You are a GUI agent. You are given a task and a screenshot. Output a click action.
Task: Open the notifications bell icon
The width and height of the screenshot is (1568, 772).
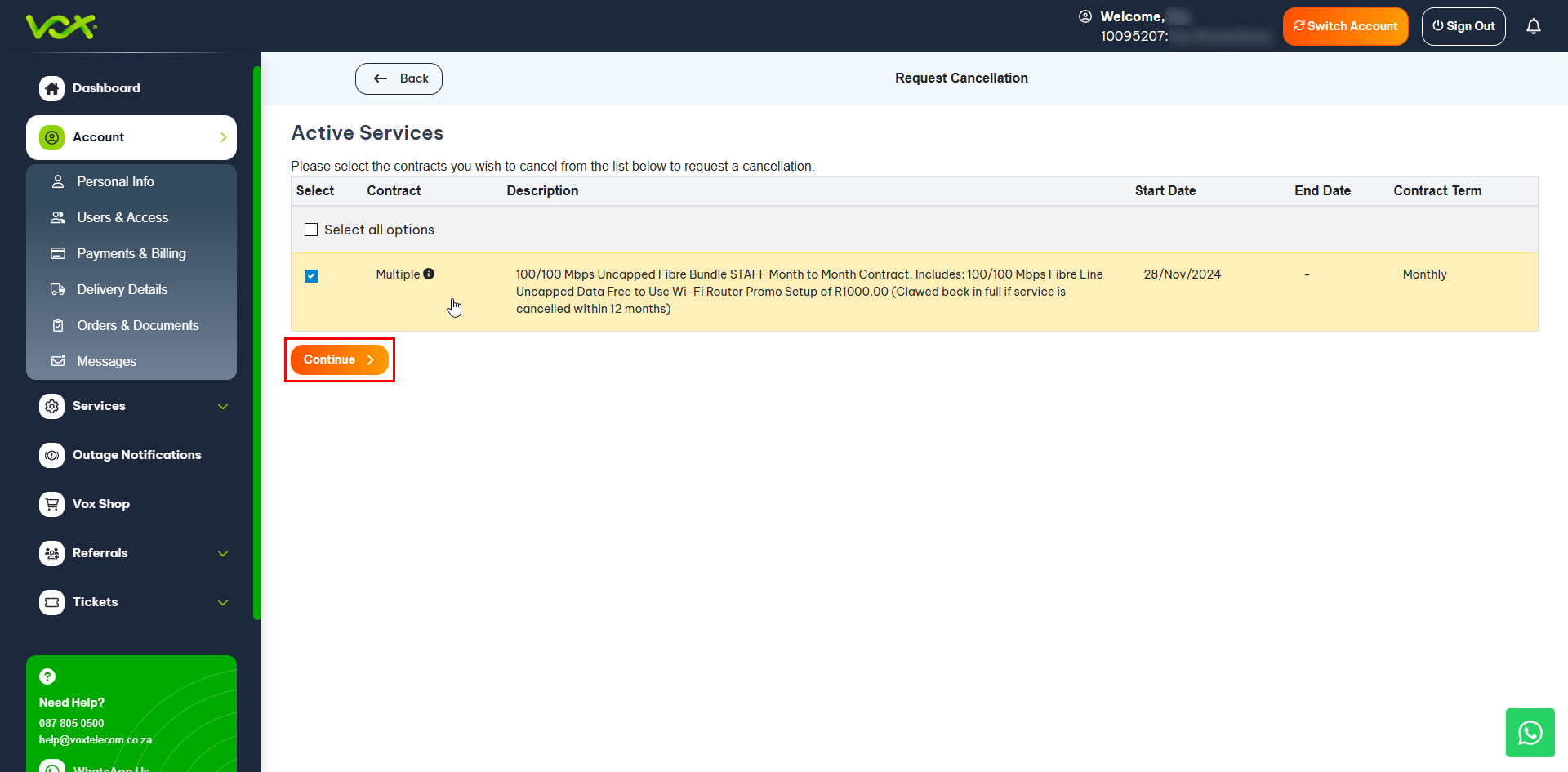pyautogui.click(x=1533, y=27)
